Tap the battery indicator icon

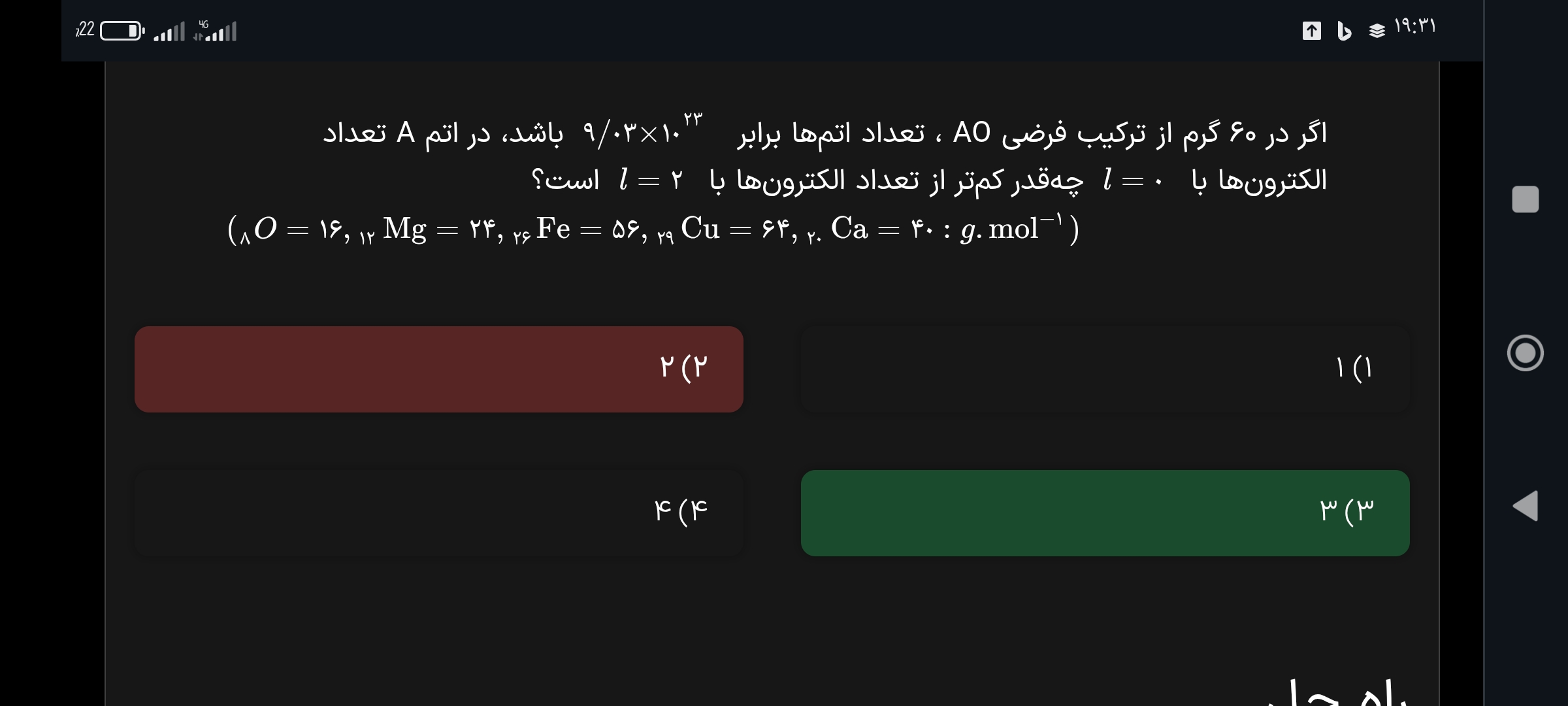point(122,31)
